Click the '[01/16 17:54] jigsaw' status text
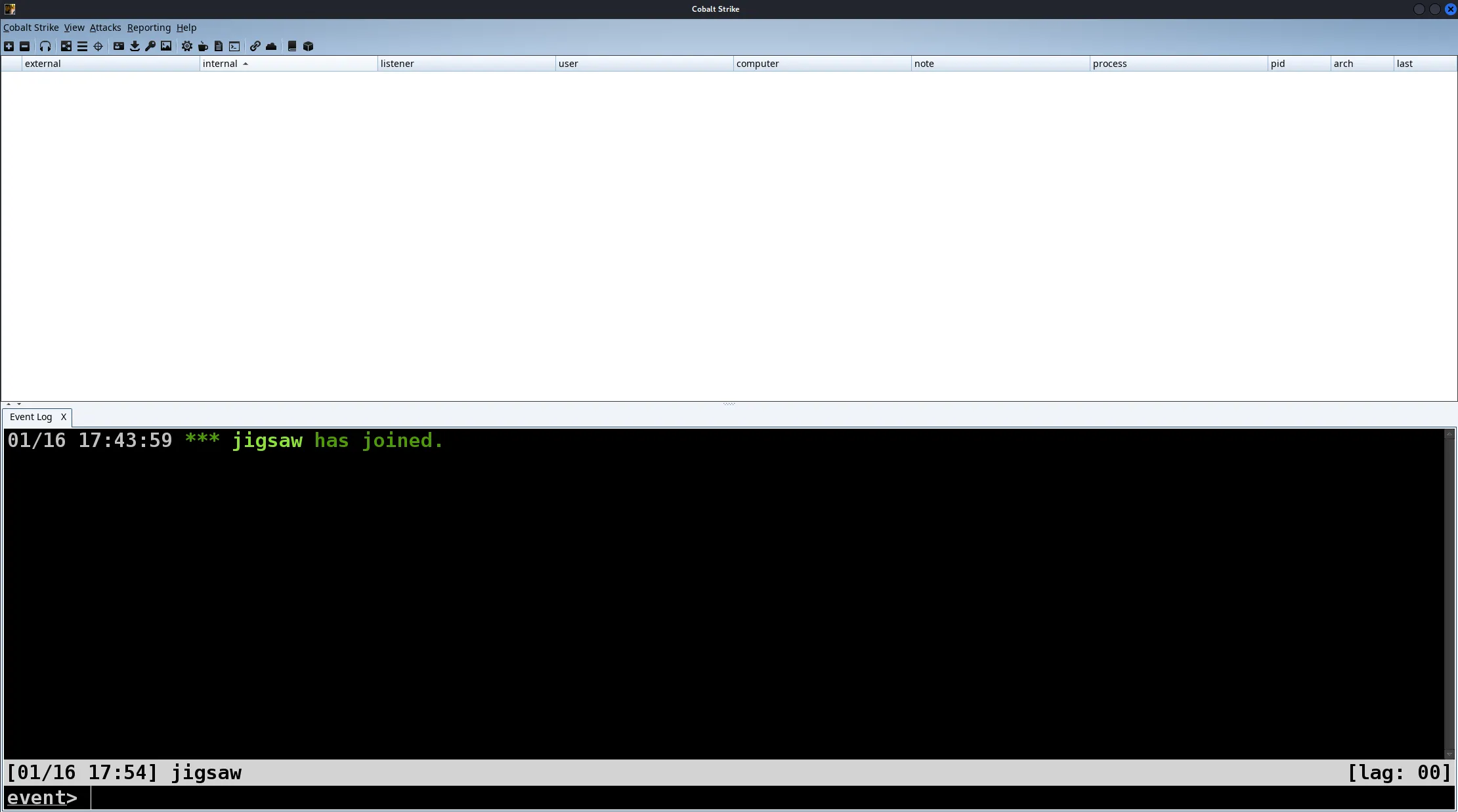The image size is (1458, 812). tap(124, 773)
